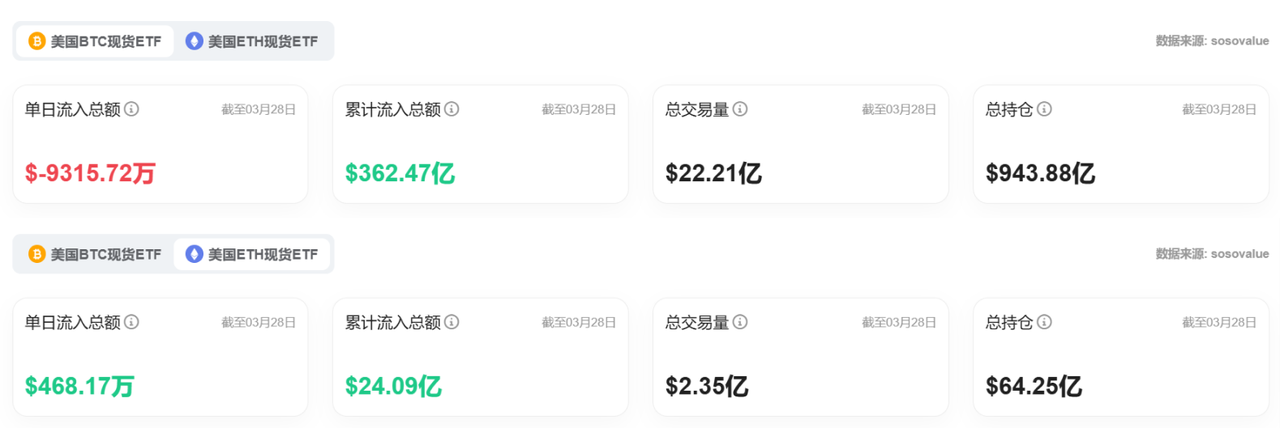Click the $943.88亿 total holdings value

1040,173
